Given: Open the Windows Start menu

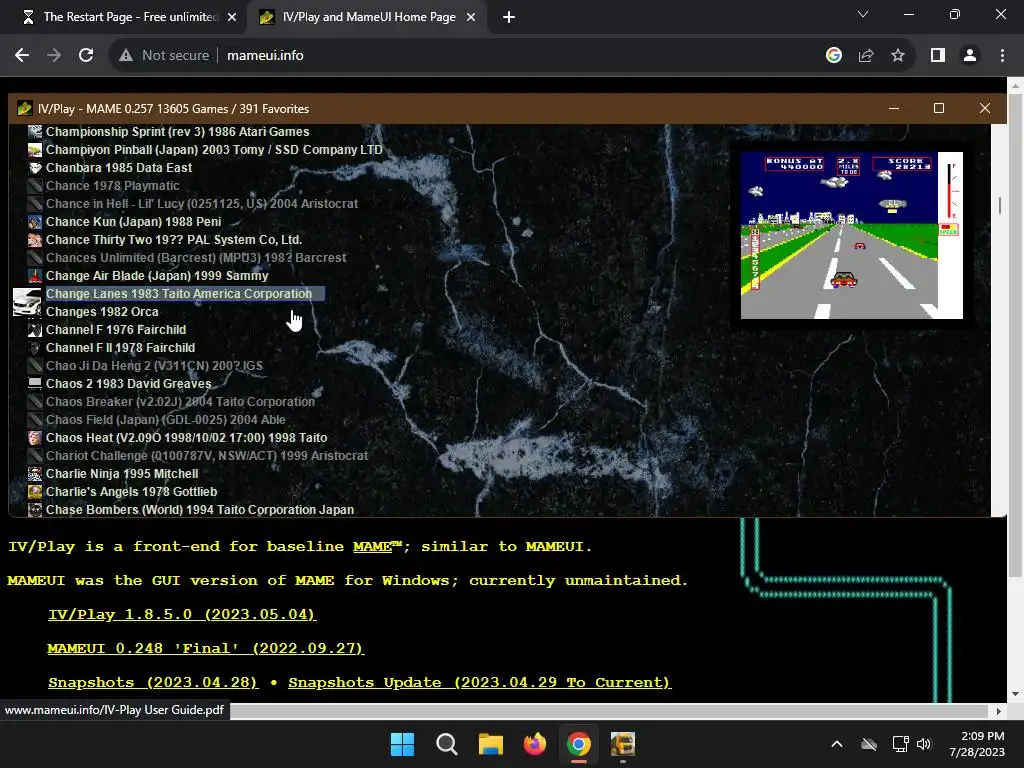Looking at the screenshot, I should (x=402, y=744).
